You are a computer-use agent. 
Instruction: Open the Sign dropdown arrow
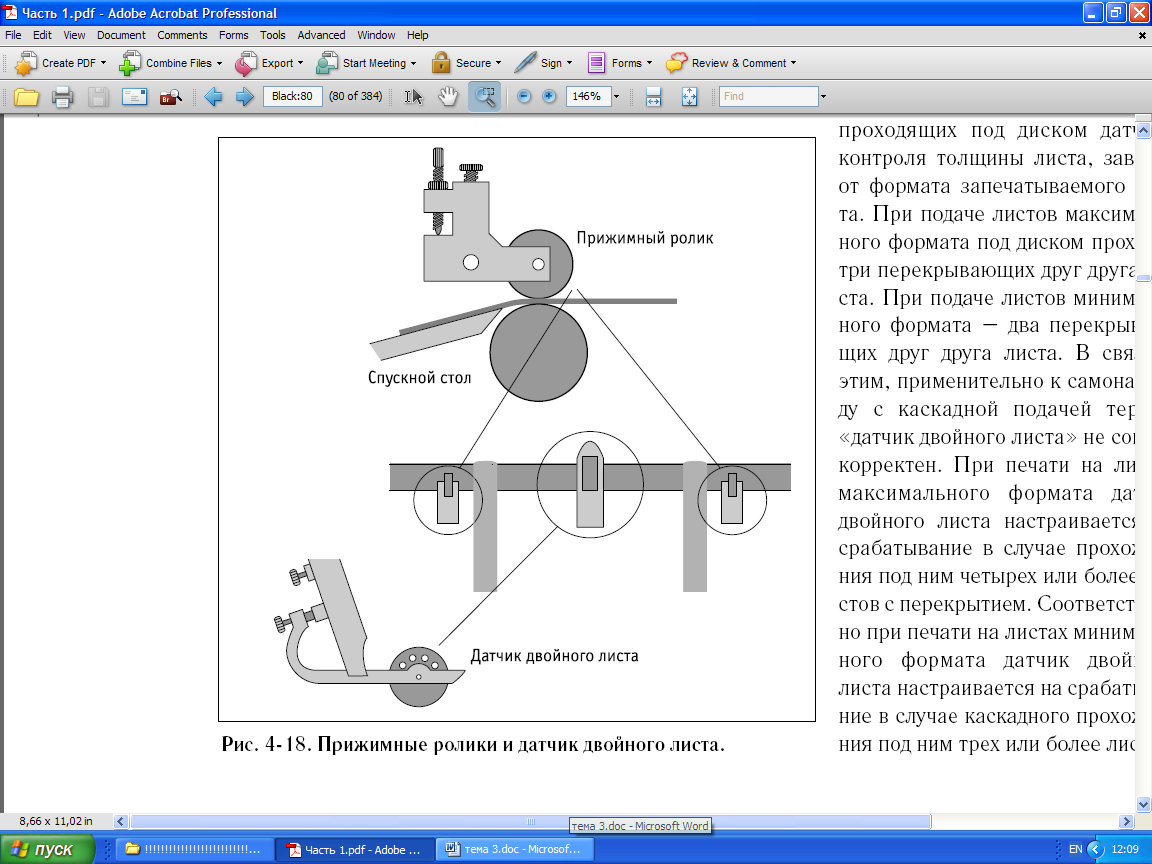(569, 63)
